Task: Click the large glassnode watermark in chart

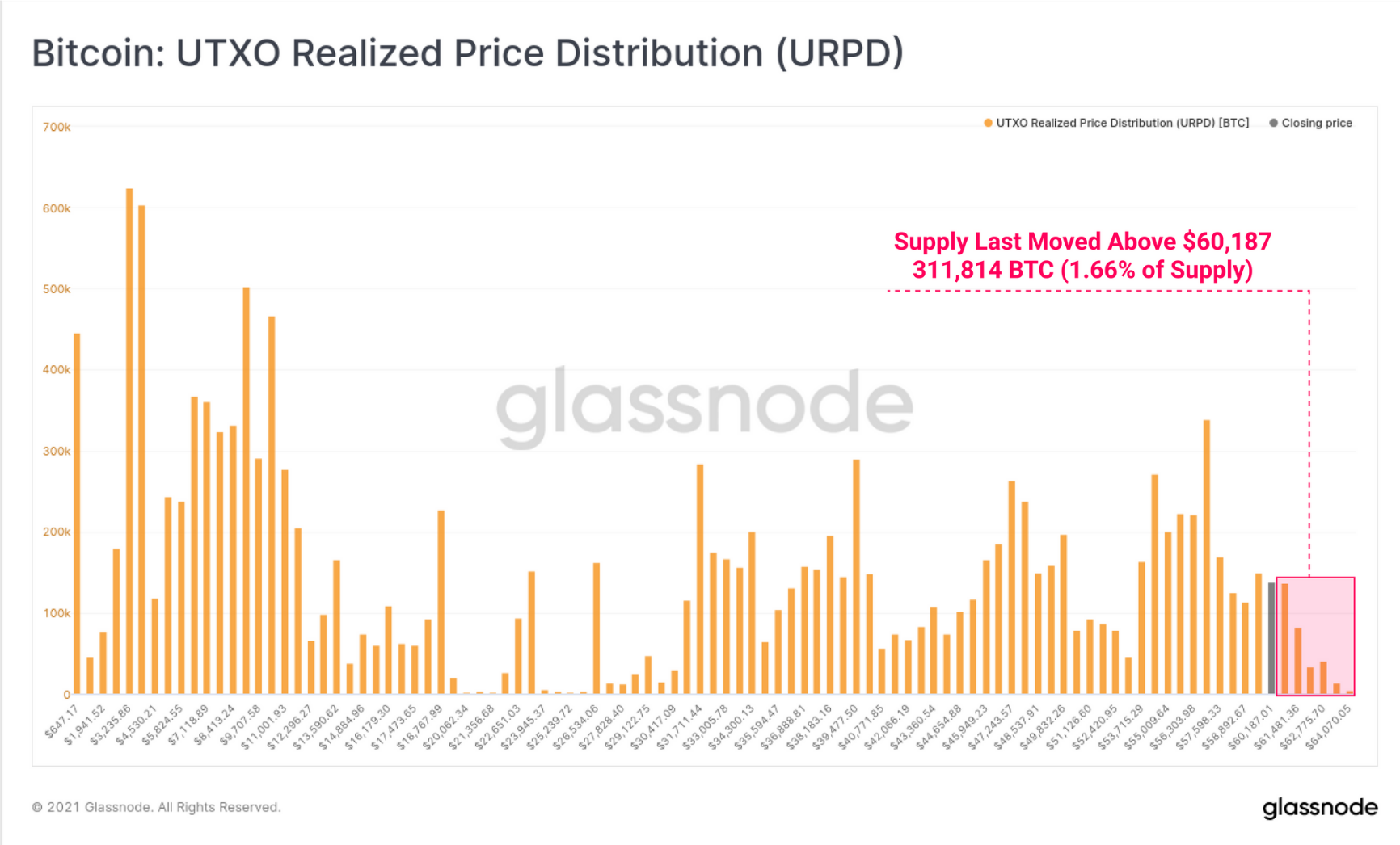Action: (x=705, y=406)
